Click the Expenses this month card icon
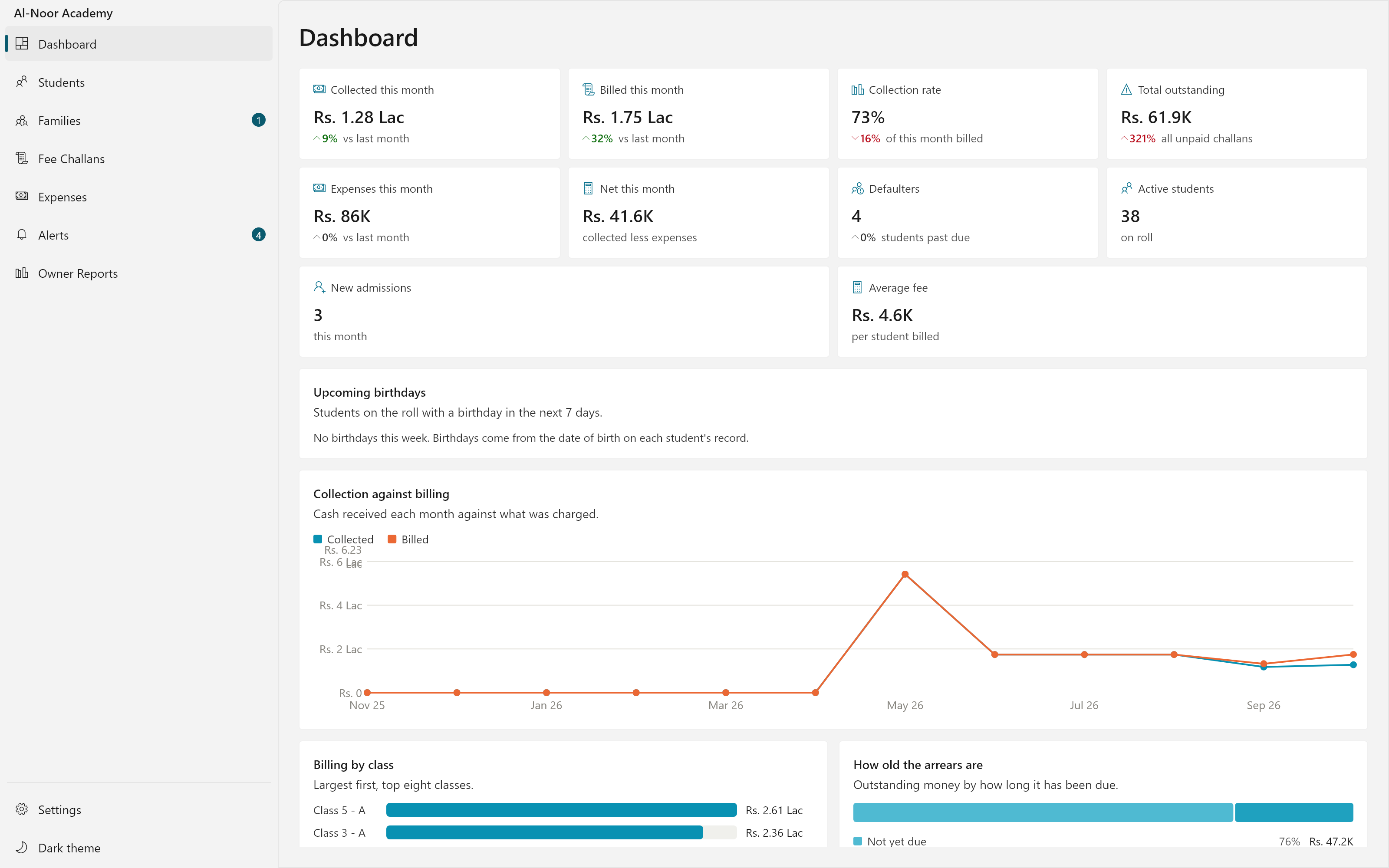1389x868 pixels. tap(319, 188)
